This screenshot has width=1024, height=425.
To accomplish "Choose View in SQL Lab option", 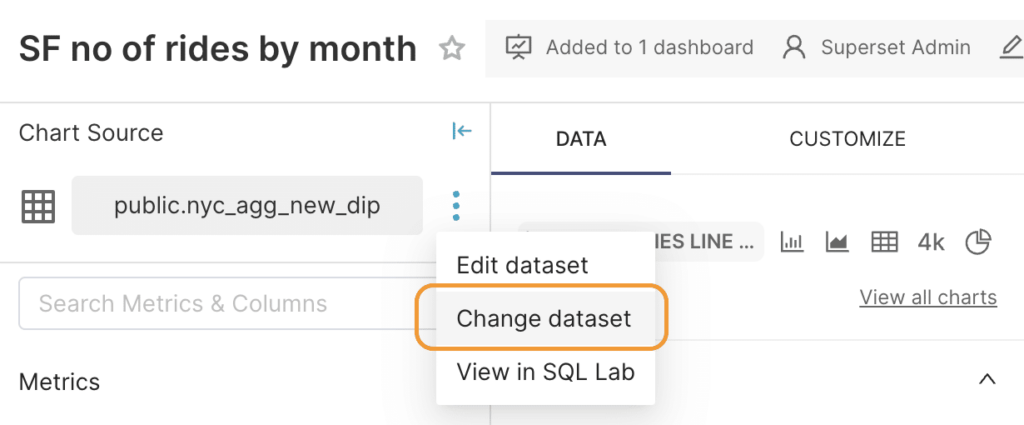I will point(545,371).
